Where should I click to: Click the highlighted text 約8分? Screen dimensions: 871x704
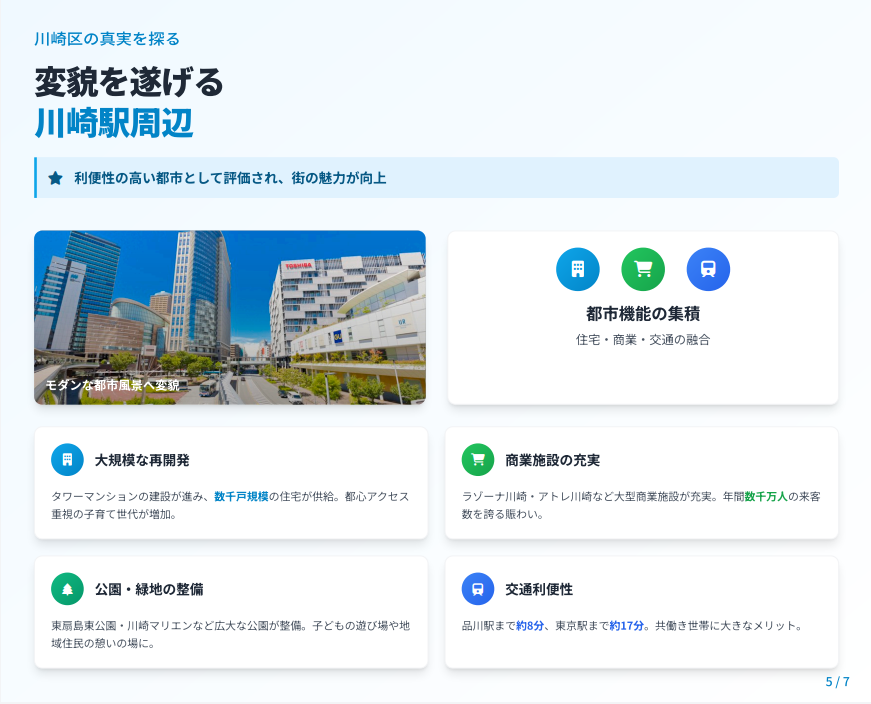click(x=530, y=626)
